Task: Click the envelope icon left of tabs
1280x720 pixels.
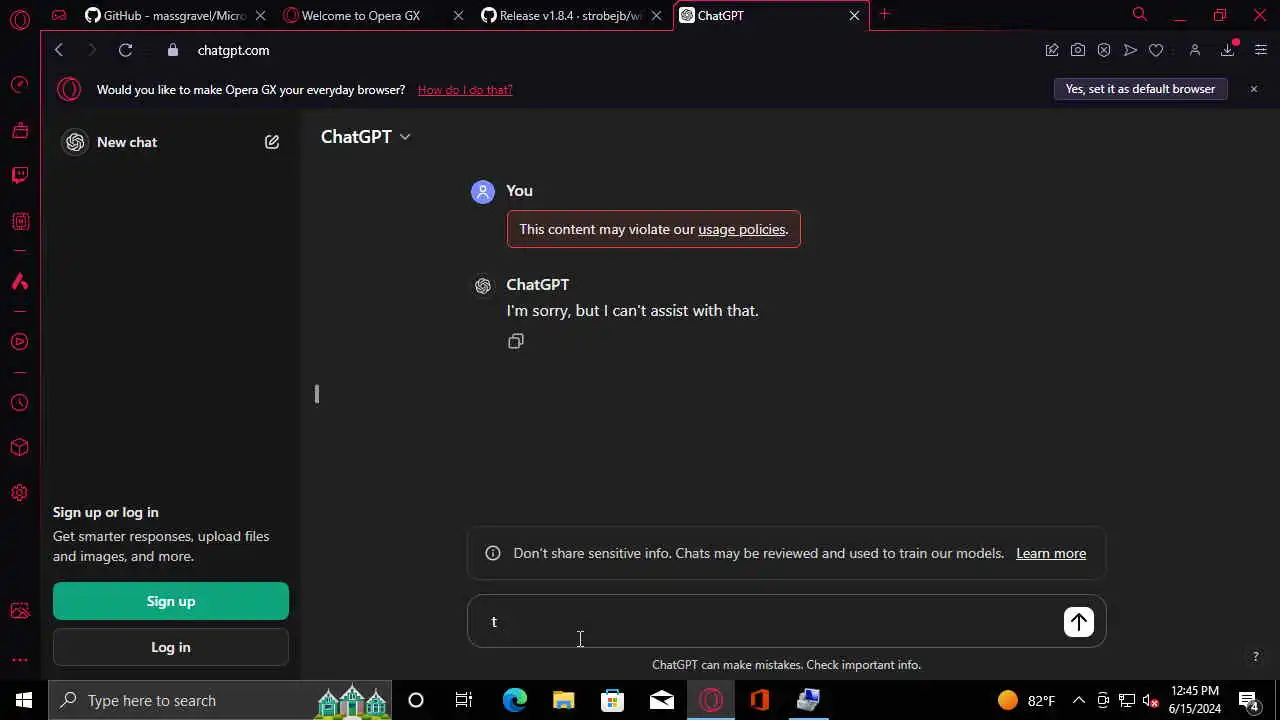Action: (59, 15)
